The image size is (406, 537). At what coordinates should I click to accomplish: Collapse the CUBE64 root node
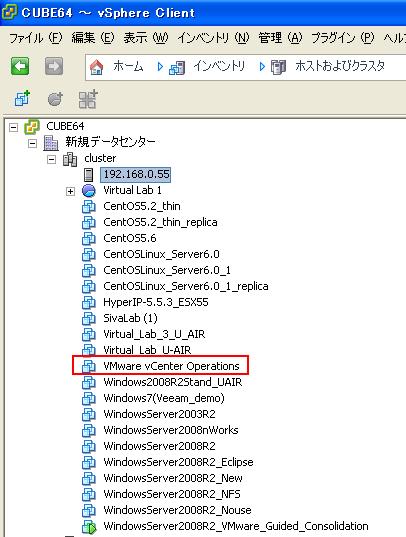(13, 127)
